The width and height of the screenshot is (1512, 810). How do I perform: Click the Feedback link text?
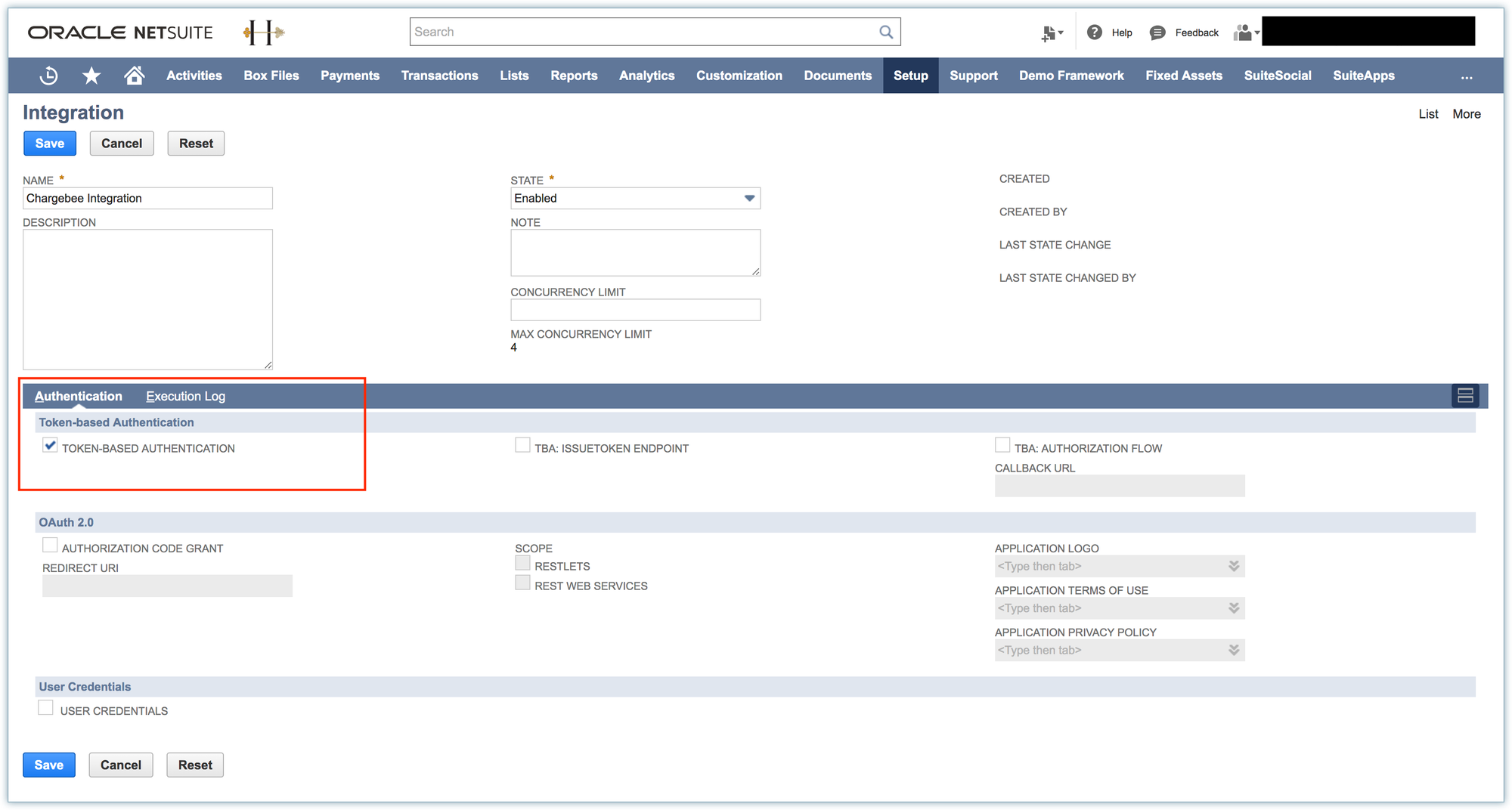click(1197, 32)
